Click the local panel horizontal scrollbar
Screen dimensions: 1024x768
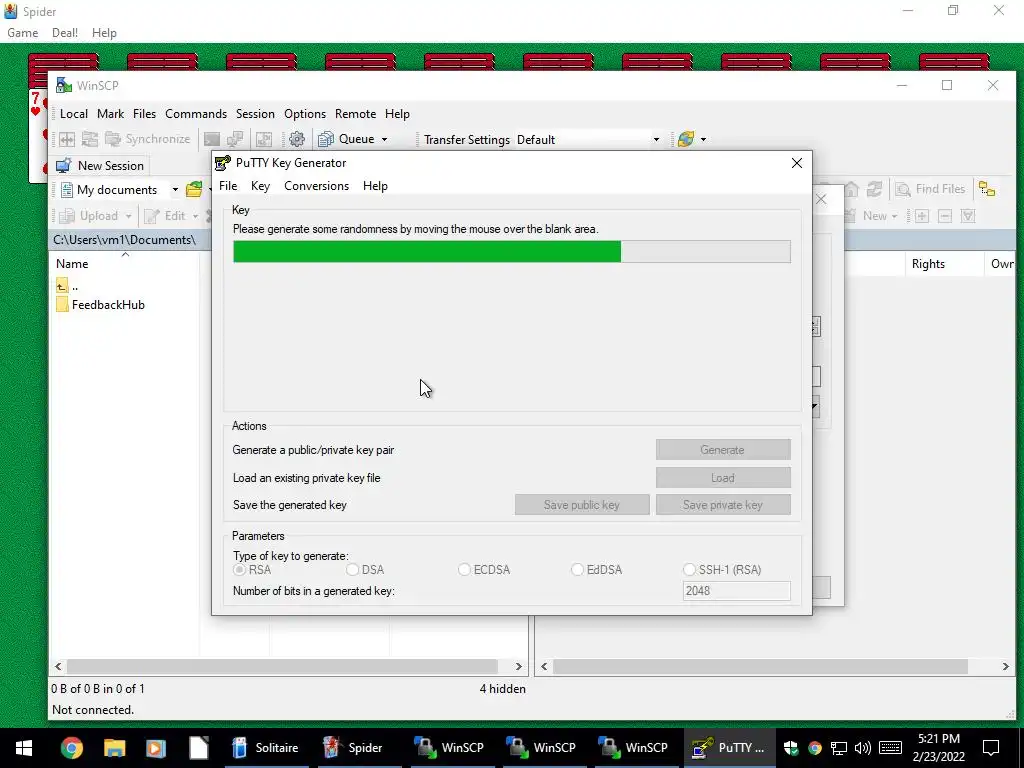coord(288,667)
